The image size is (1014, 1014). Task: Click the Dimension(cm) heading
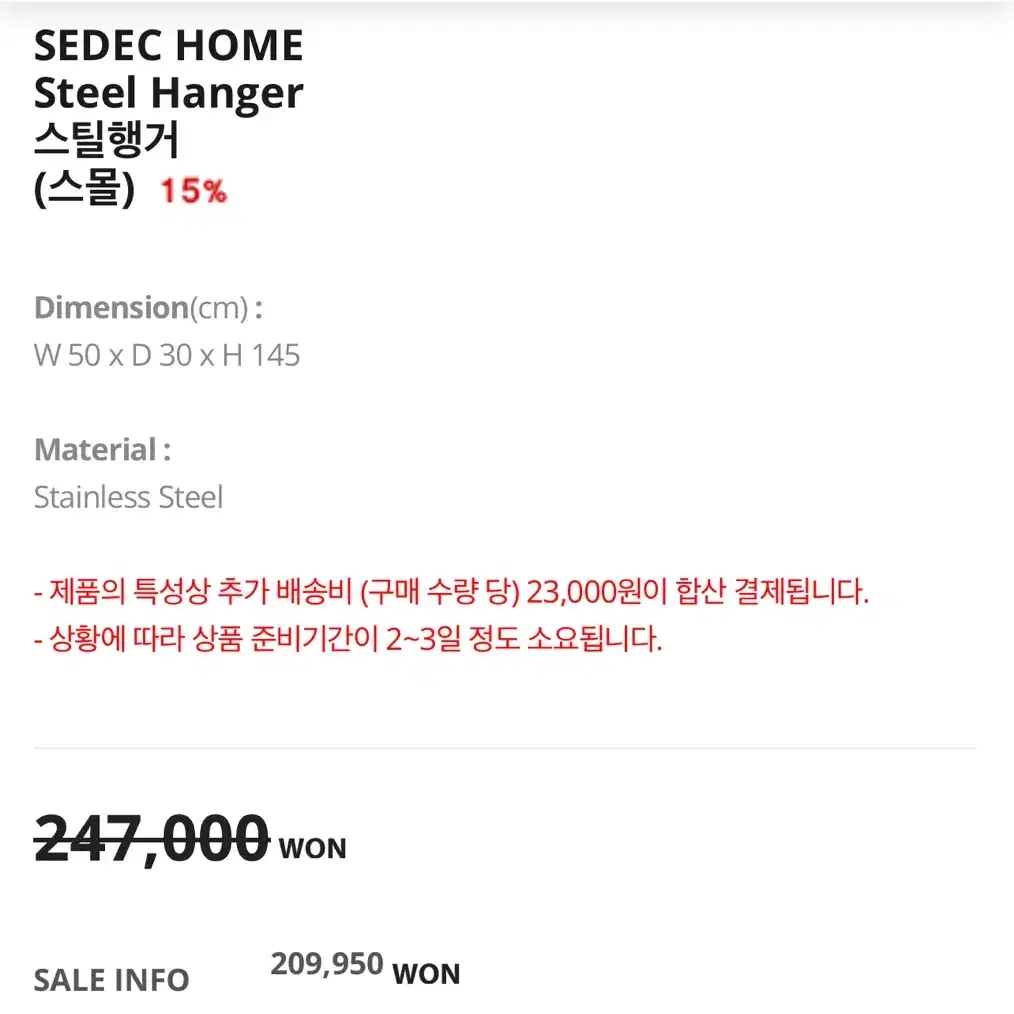pyautogui.click(x=148, y=308)
